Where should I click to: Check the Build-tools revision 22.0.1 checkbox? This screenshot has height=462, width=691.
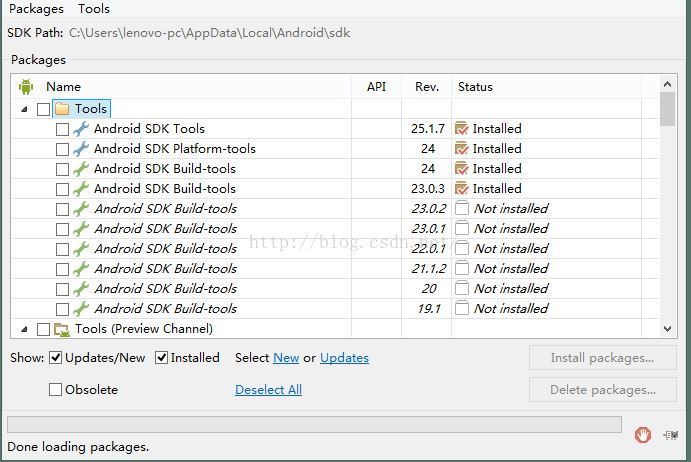point(62,249)
